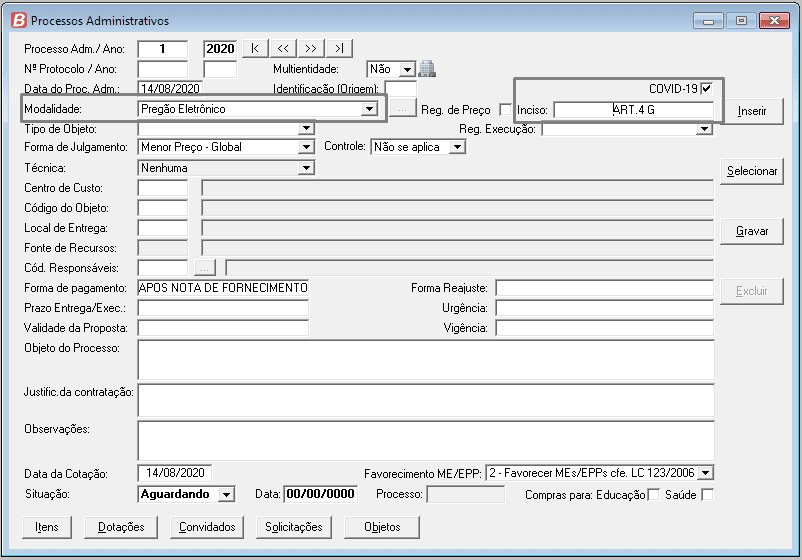
Task: Expand Favorecimento ME/EPP dropdown
Action: 706,473
